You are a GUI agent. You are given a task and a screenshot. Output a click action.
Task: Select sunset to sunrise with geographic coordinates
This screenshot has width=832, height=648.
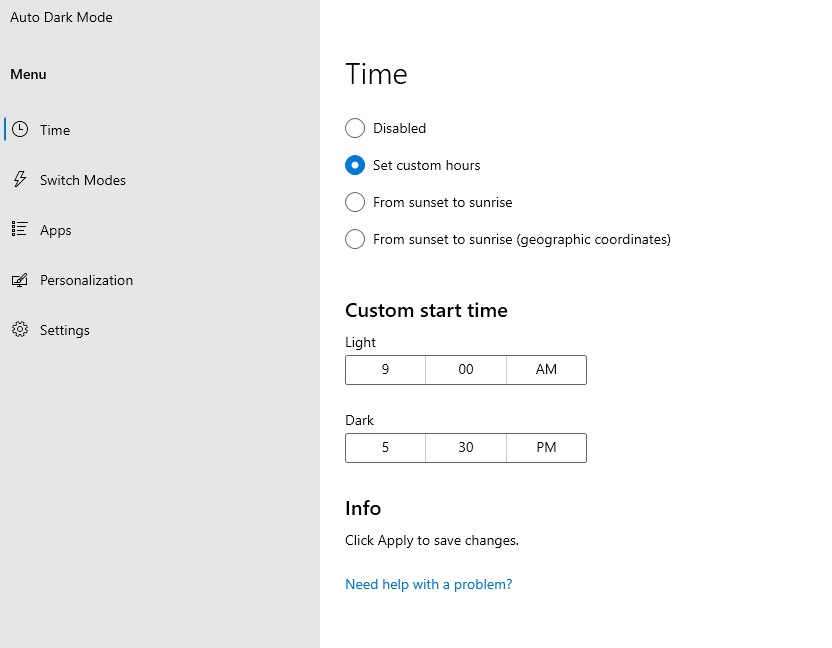(x=355, y=239)
